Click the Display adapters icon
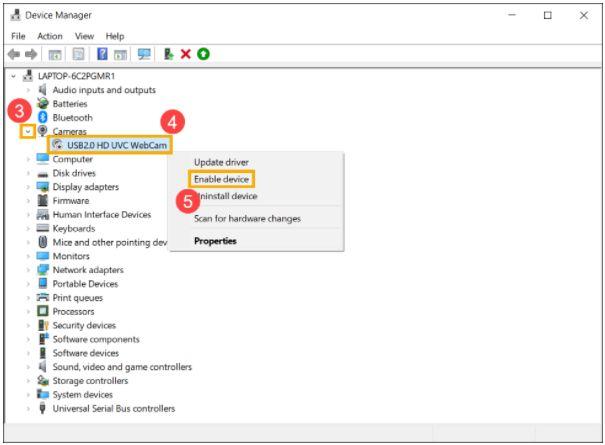The image size is (605, 445). (x=42, y=187)
